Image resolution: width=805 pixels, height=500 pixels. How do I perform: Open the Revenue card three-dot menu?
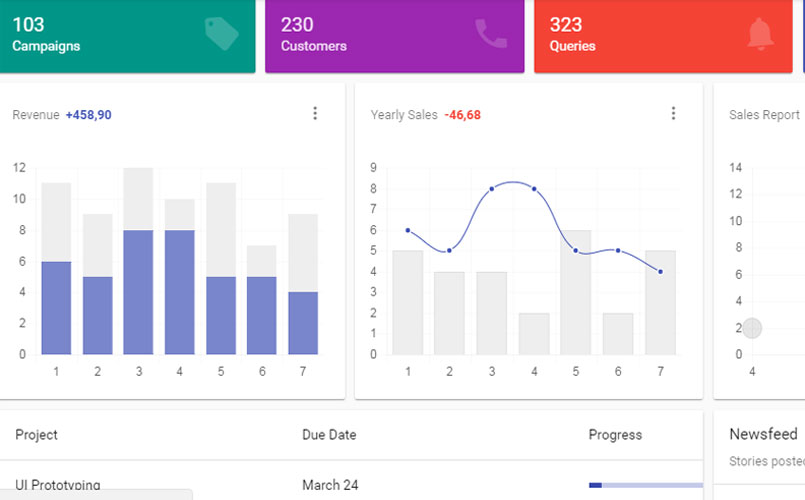[315, 114]
